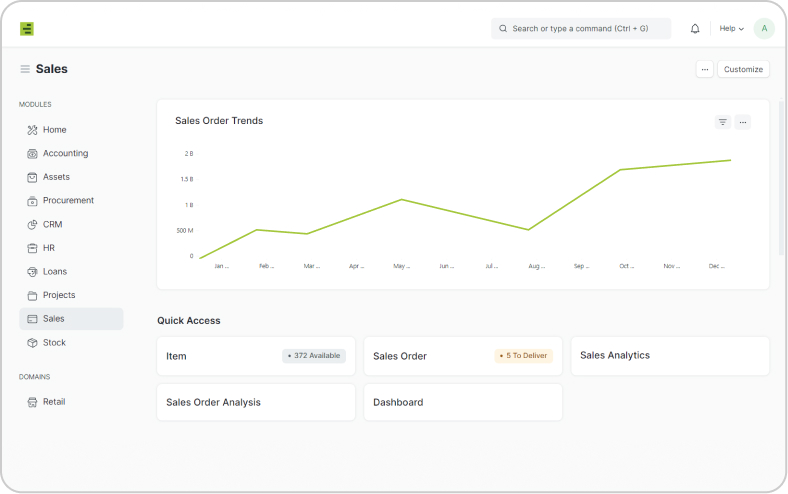
Task: Click the Assets module icon
Action: point(32,177)
